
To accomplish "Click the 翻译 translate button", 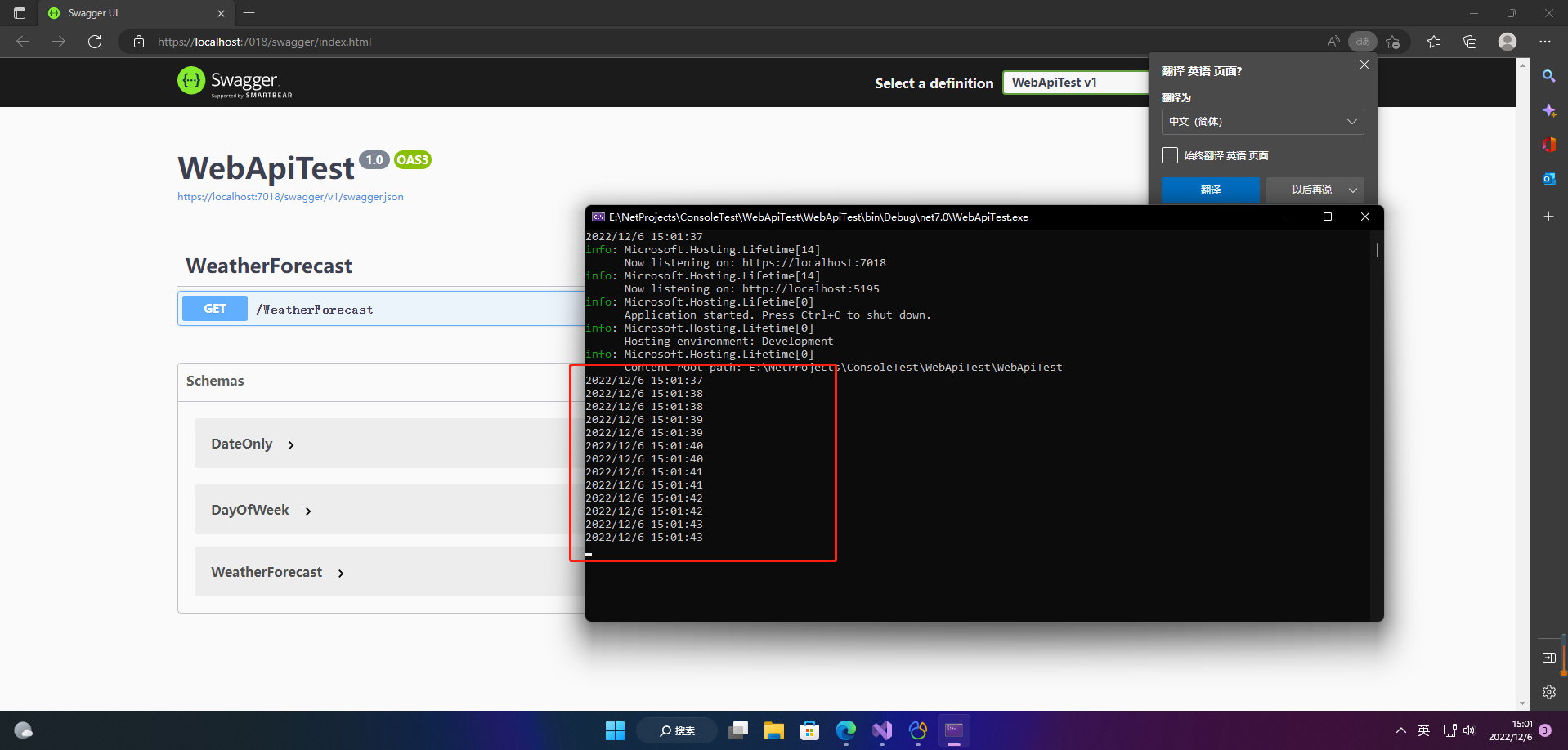I will (1210, 190).
